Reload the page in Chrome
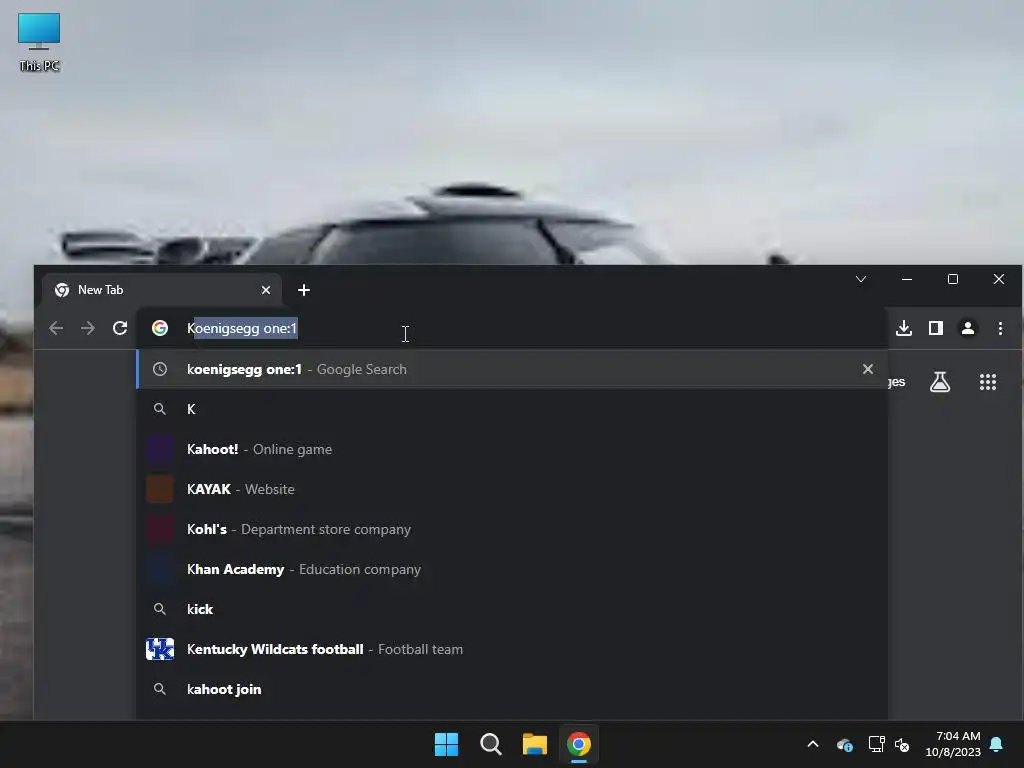 pyautogui.click(x=120, y=328)
